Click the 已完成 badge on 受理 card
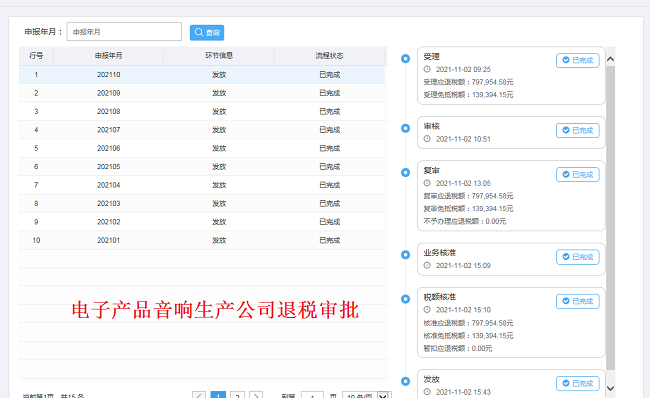650x398 pixels. click(x=577, y=61)
